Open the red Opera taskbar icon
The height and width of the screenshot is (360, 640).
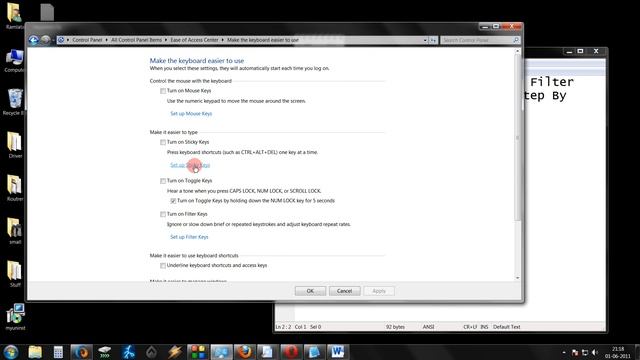[x=291, y=352]
